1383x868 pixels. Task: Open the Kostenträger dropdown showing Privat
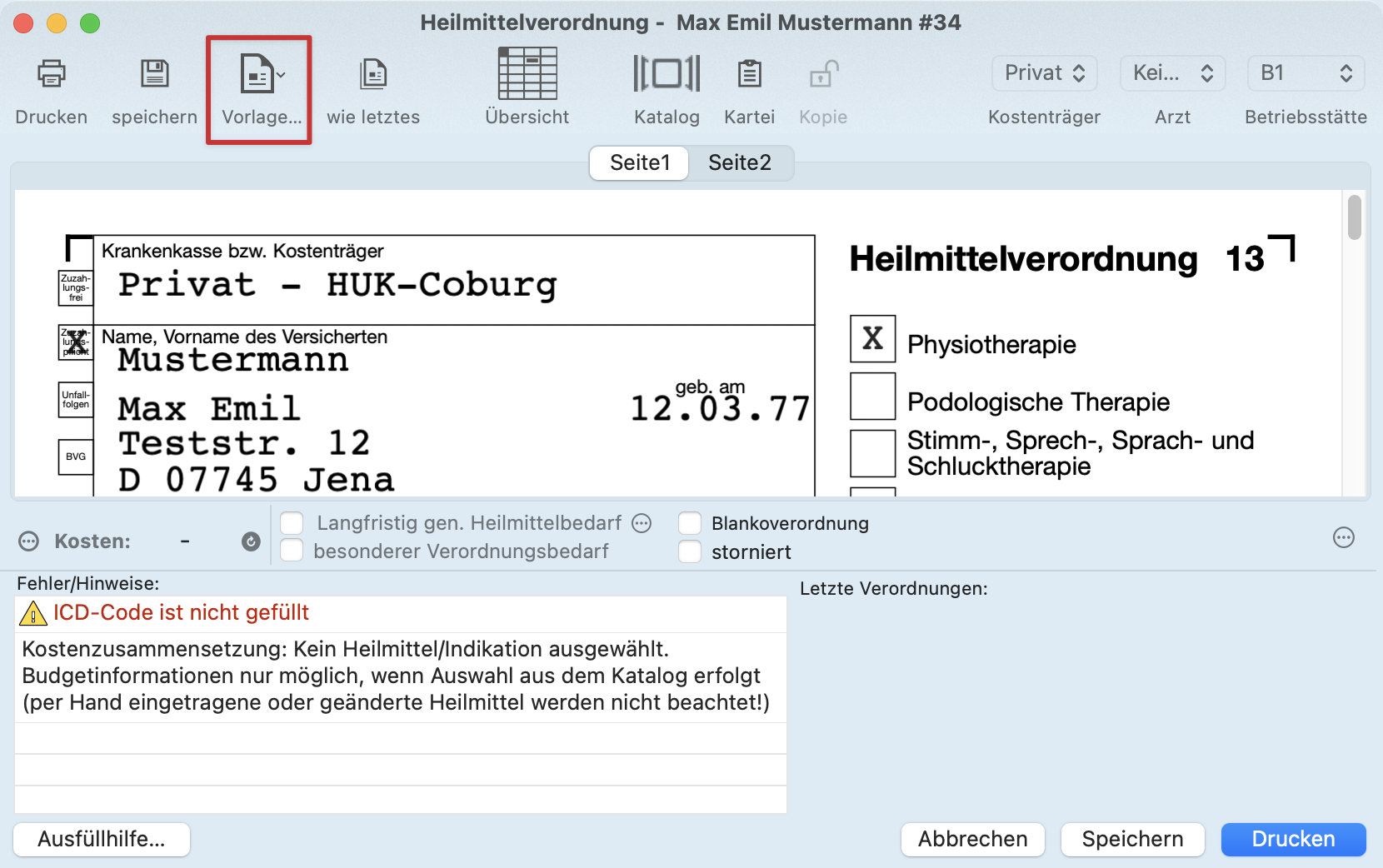(1045, 73)
